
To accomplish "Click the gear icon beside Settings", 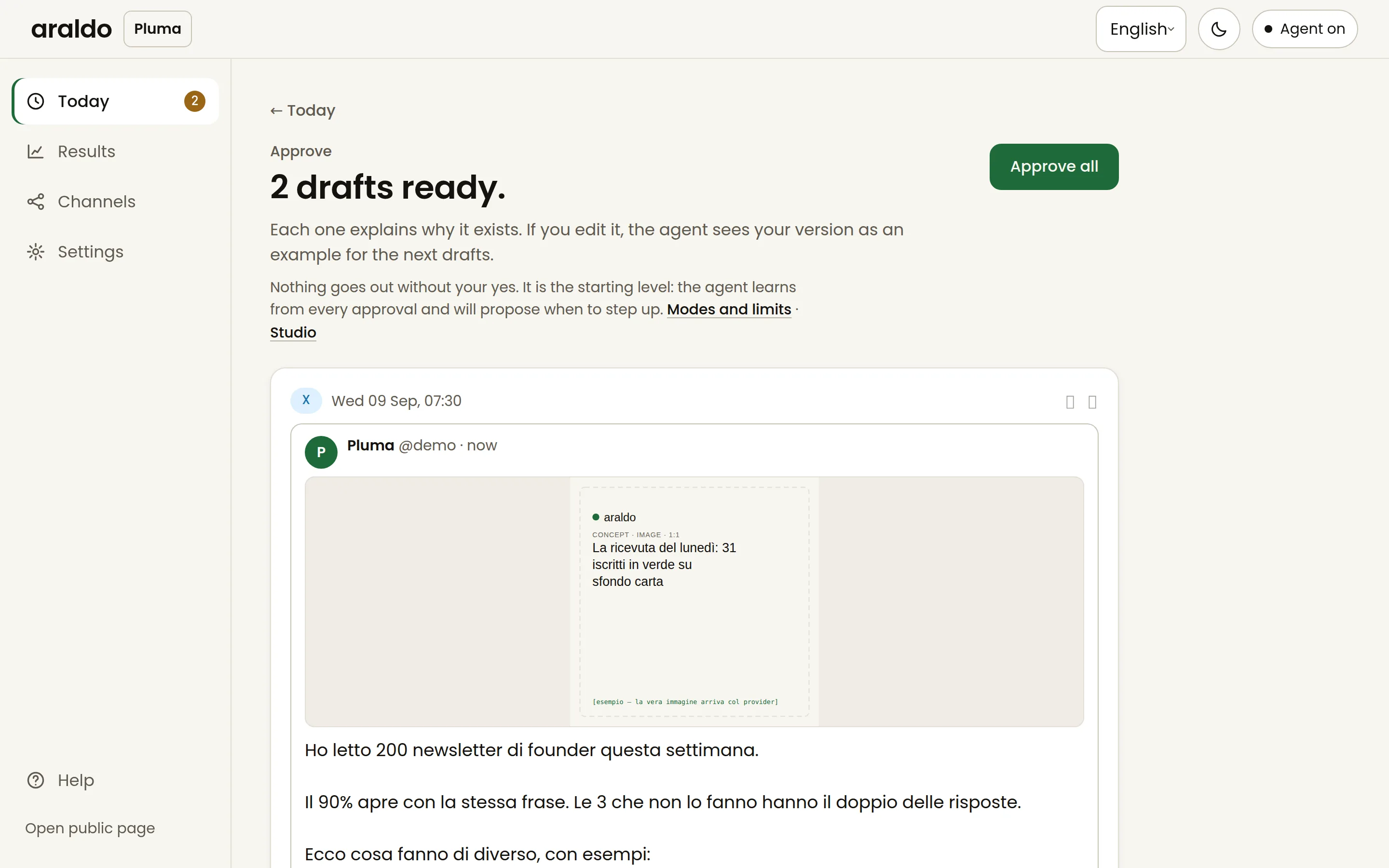I will [x=36, y=252].
